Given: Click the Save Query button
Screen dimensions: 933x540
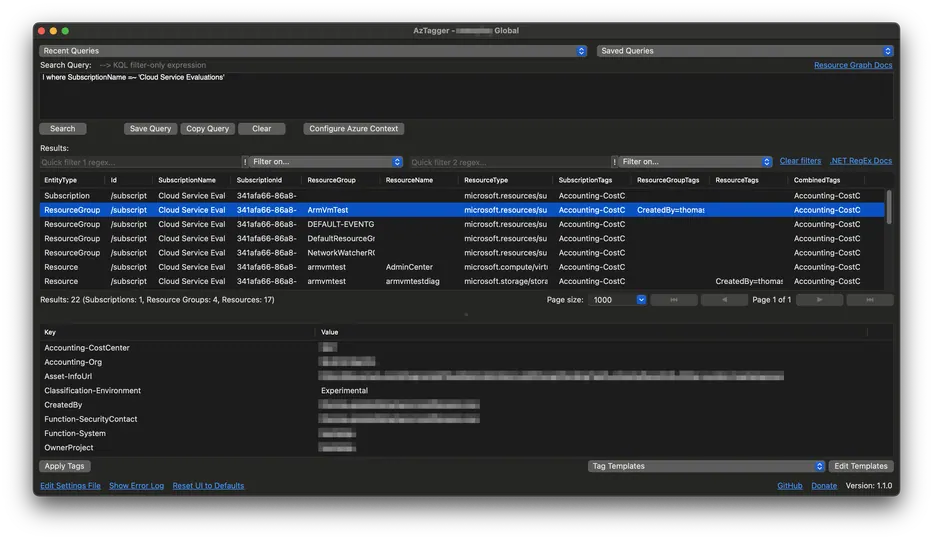Looking at the screenshot, I should coord(150,128).
